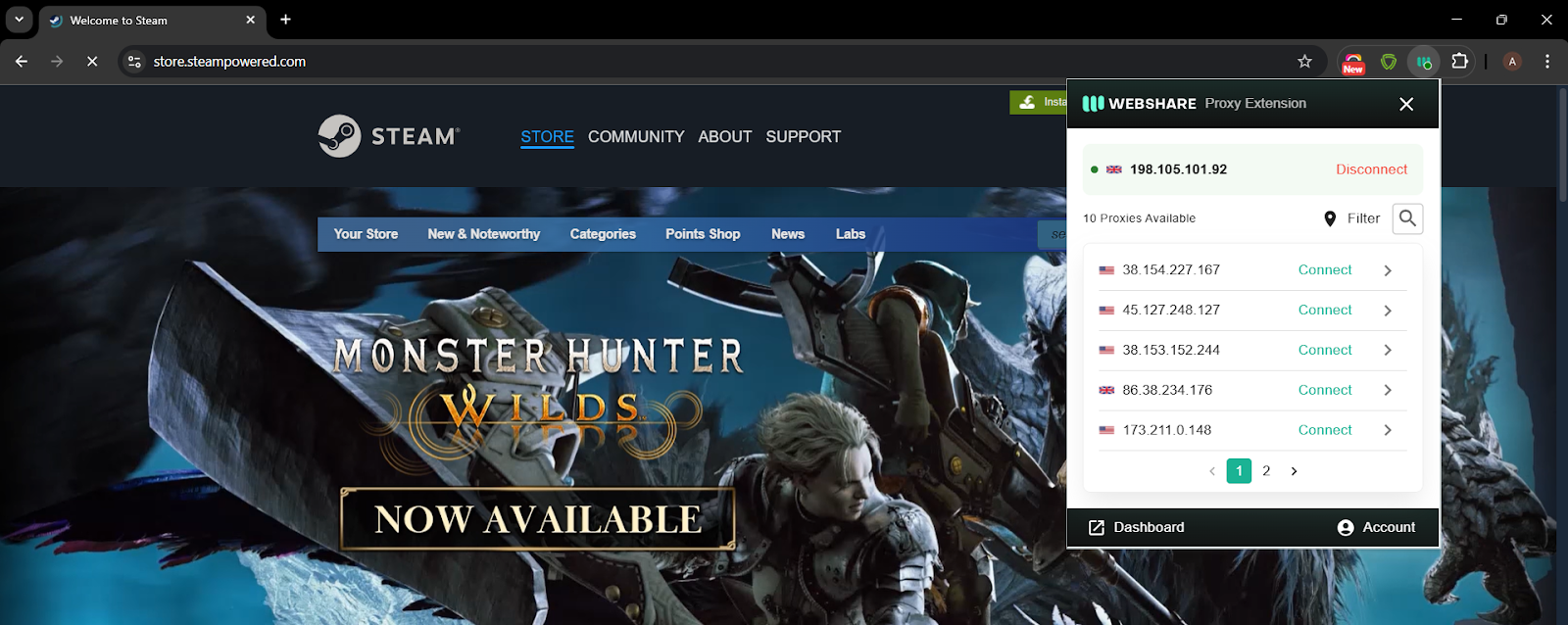View site information icon in address bar

pyautogui.click(x=134, y=62)
